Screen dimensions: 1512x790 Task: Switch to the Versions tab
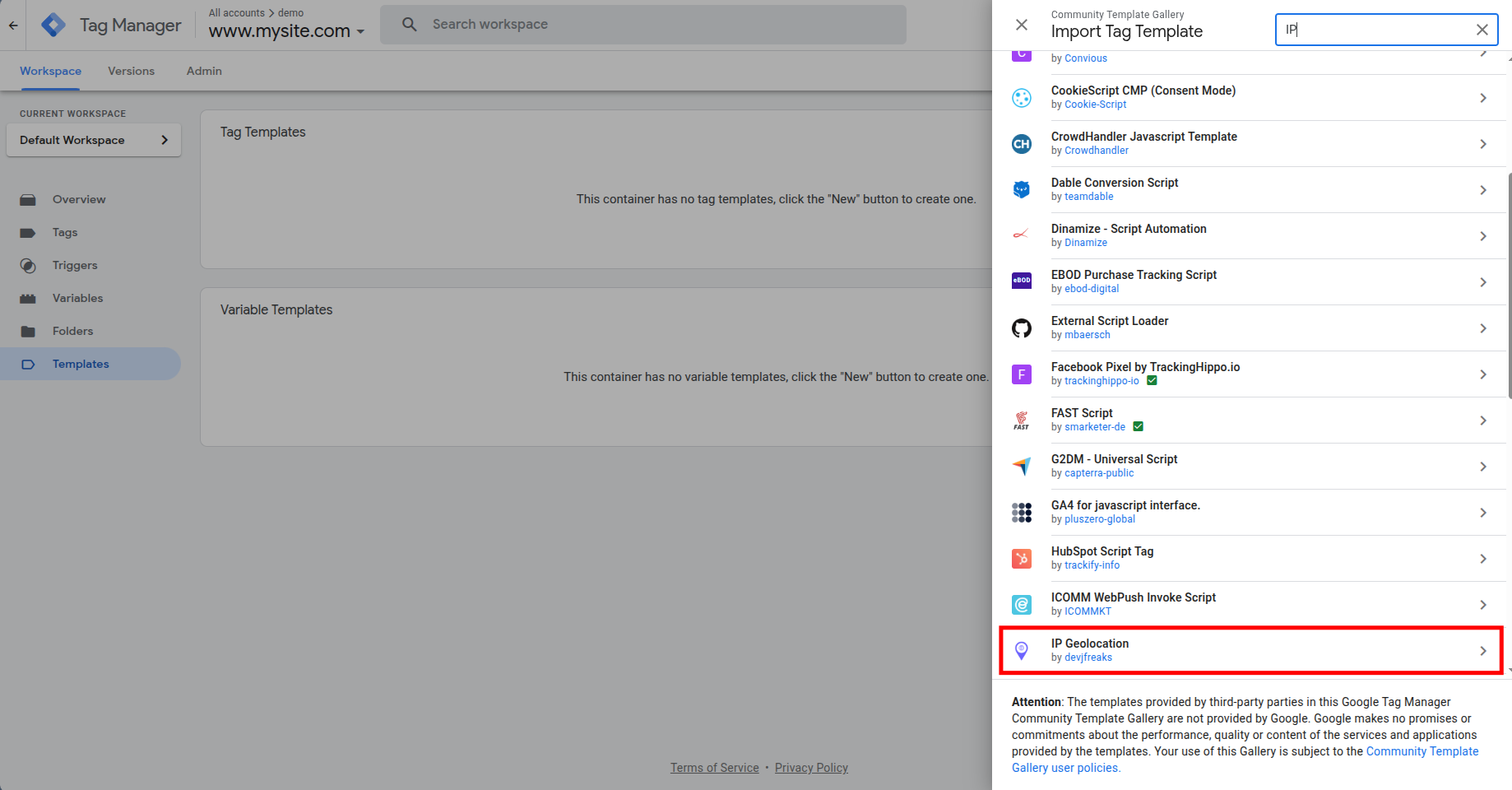131,71
